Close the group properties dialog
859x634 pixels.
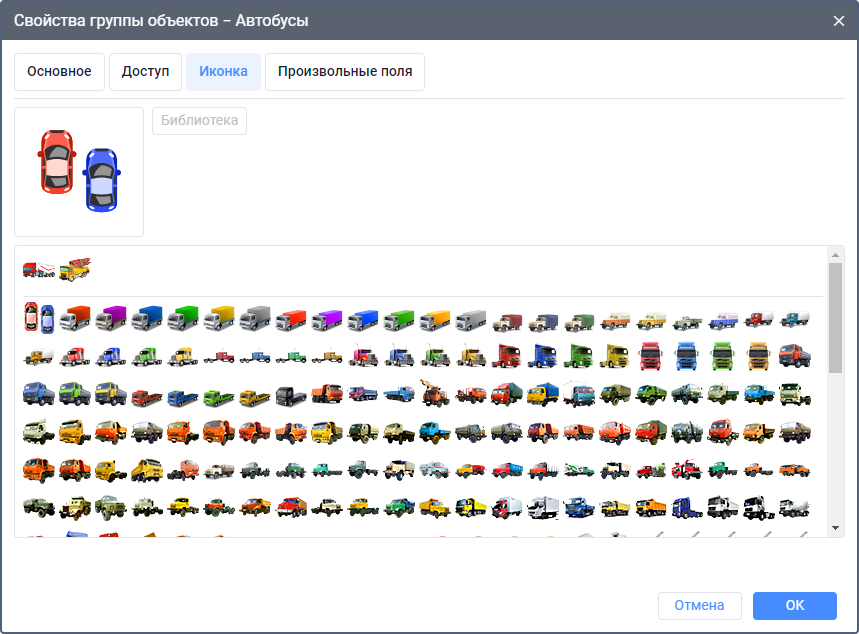839,21
